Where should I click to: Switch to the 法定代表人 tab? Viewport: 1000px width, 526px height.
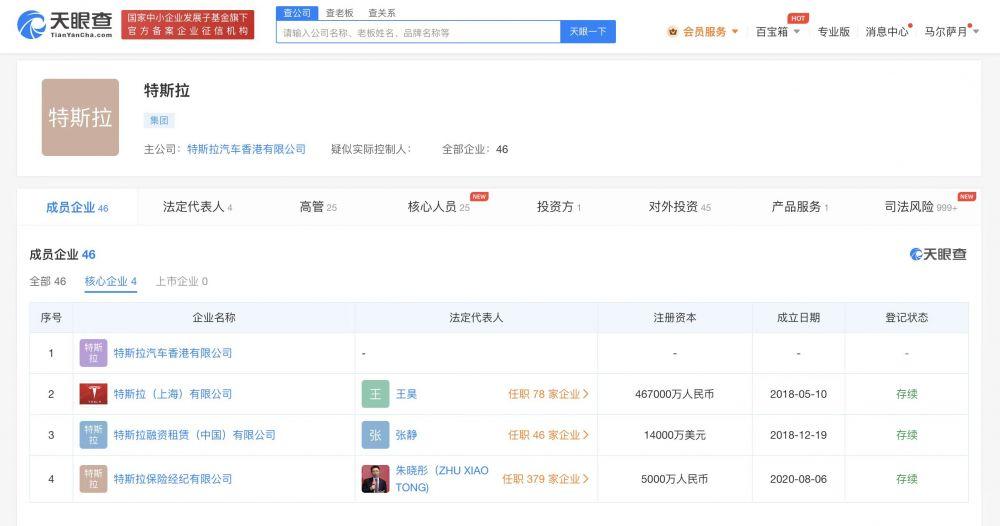pos(197,207)
